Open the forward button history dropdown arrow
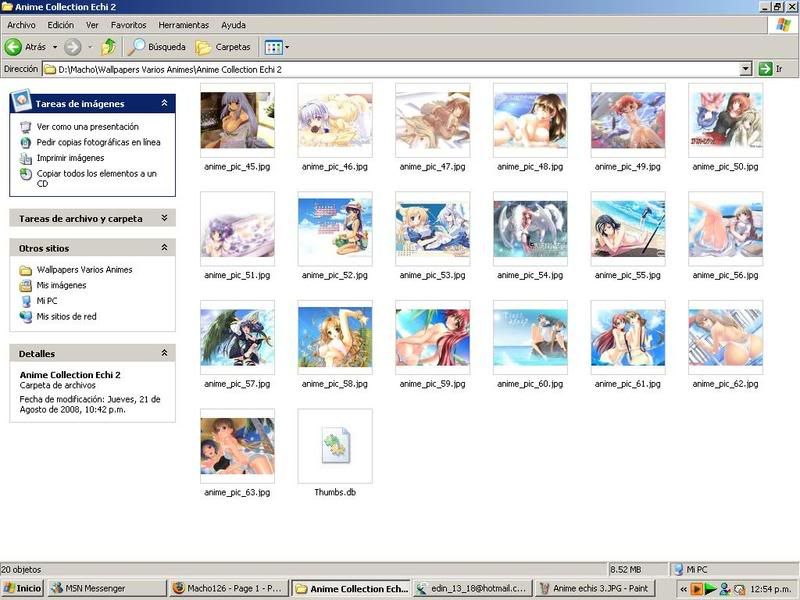800x600 pixels. pos(90,47)
